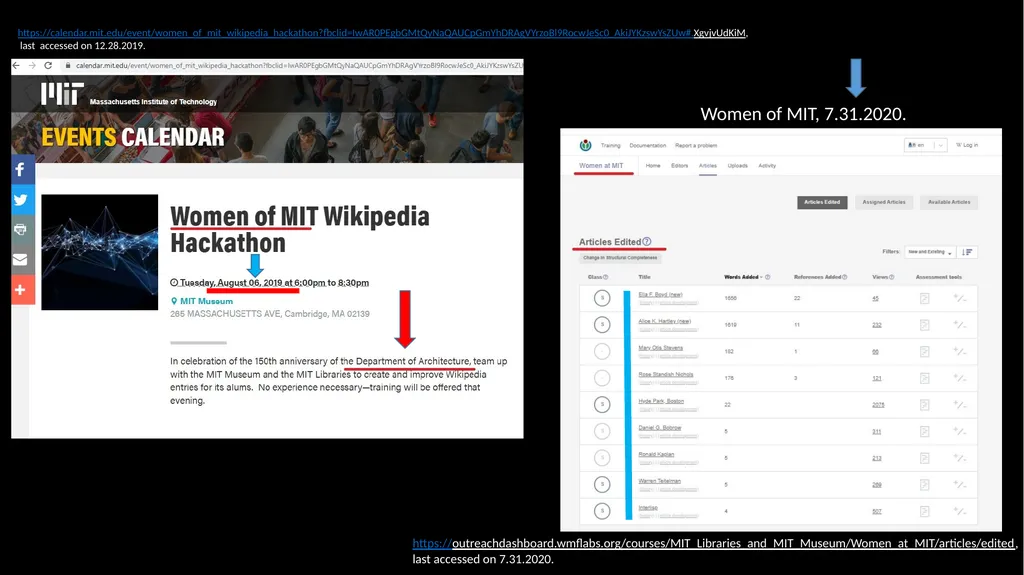Open article viewer icon for Ronald Kaplan

924,458
